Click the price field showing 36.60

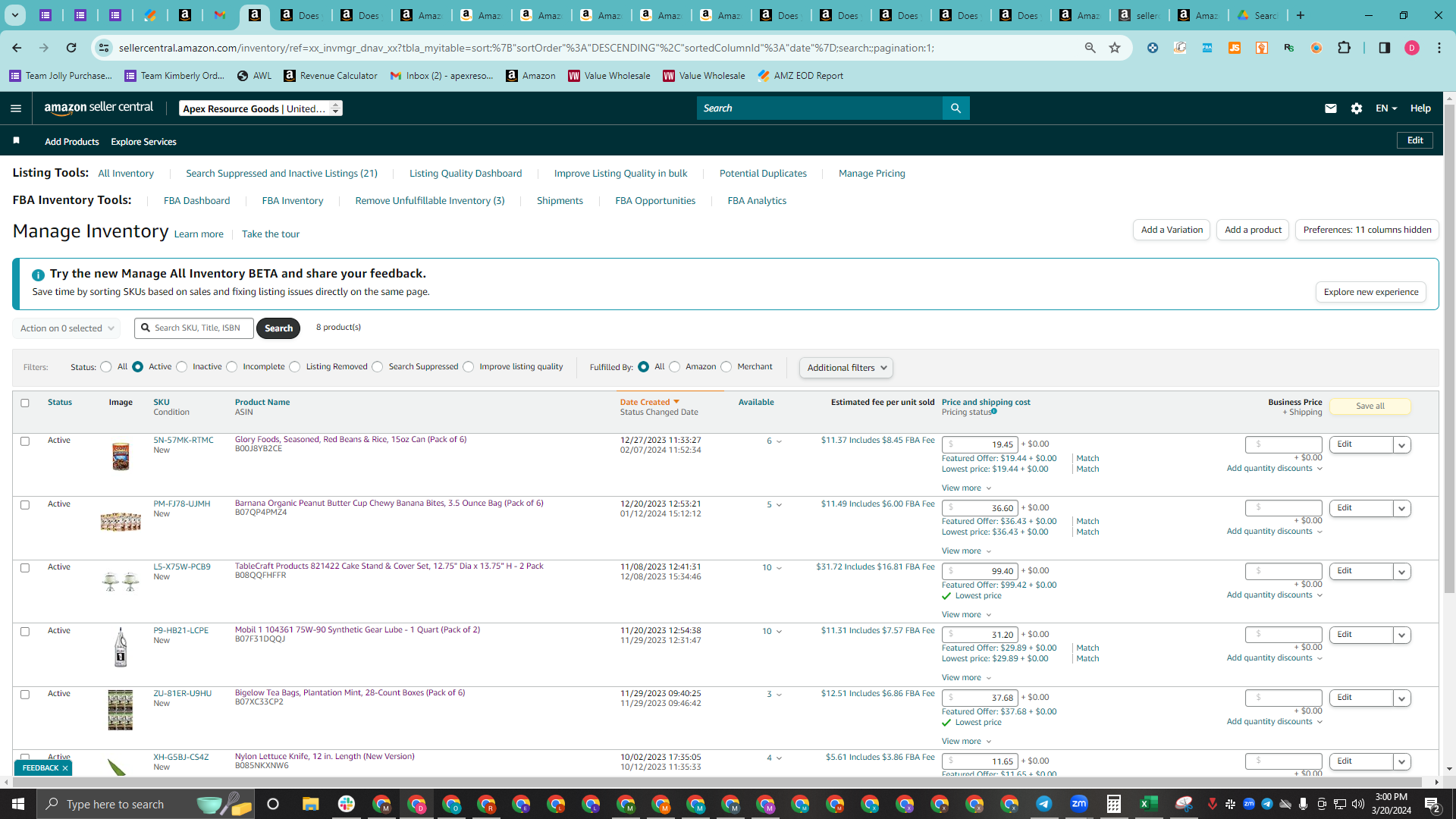pos(980,508)
